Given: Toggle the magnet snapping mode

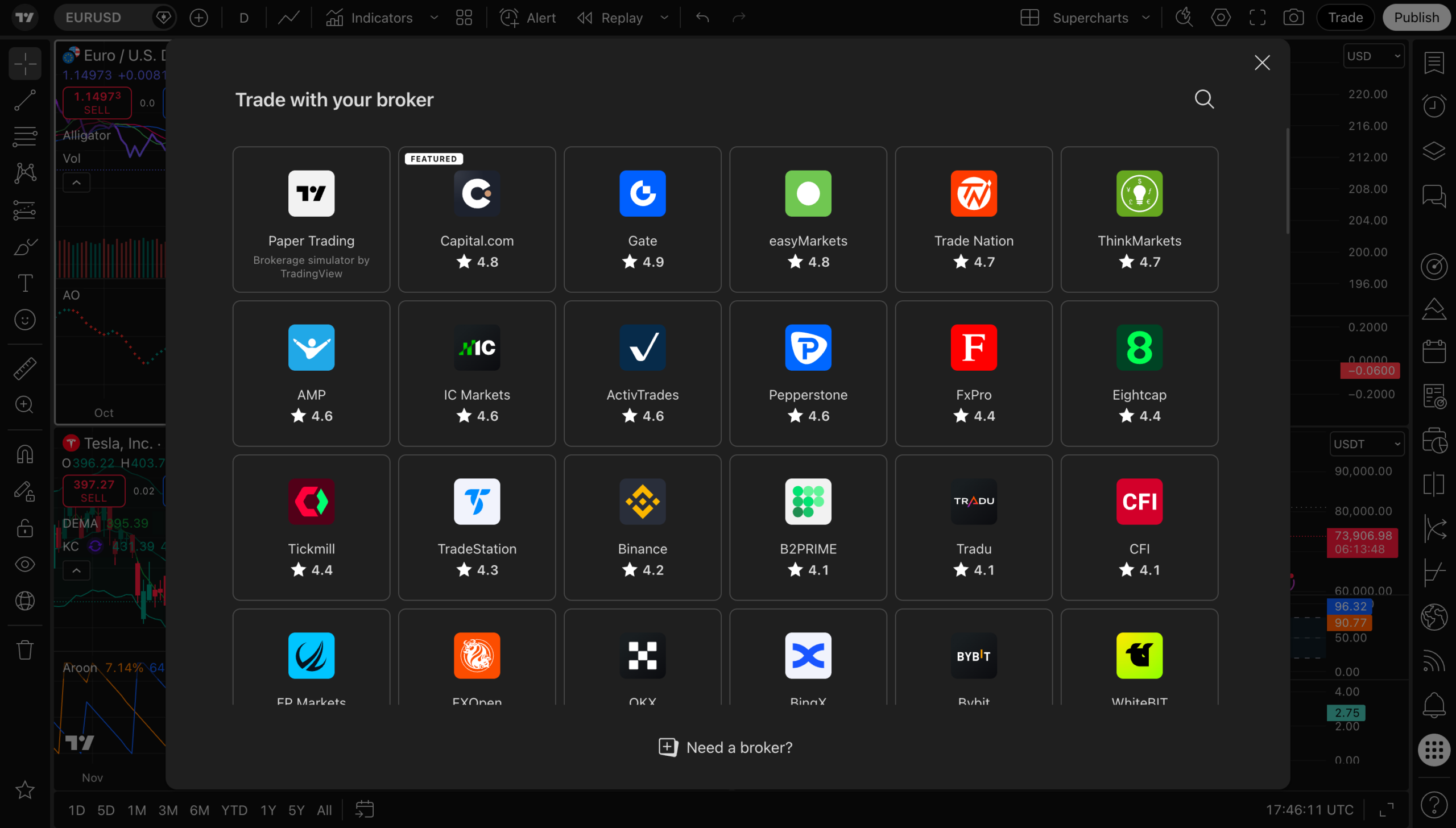Looking at the screenshot, I should [x=25, y=454].
